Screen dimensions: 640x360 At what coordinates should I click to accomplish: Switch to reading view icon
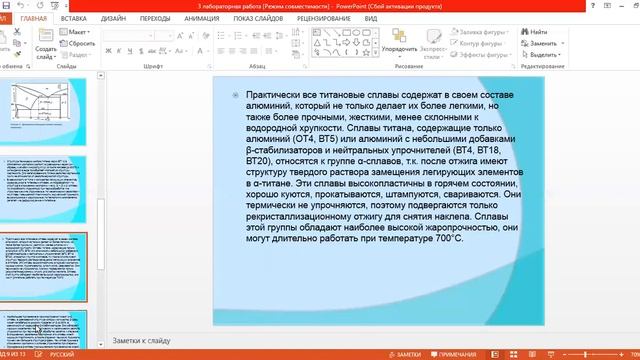coord(532,354)
